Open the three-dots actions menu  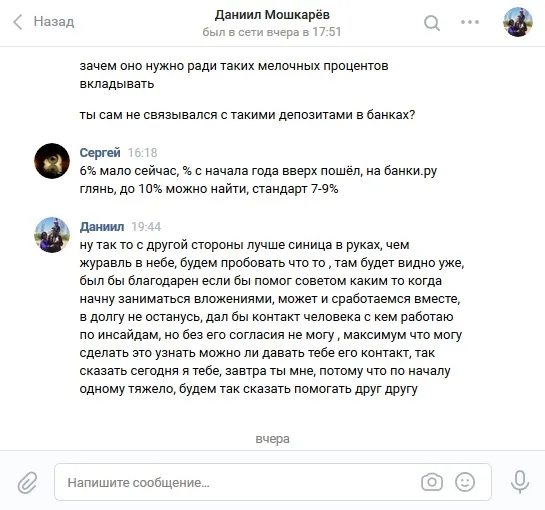tap(470, 22)
